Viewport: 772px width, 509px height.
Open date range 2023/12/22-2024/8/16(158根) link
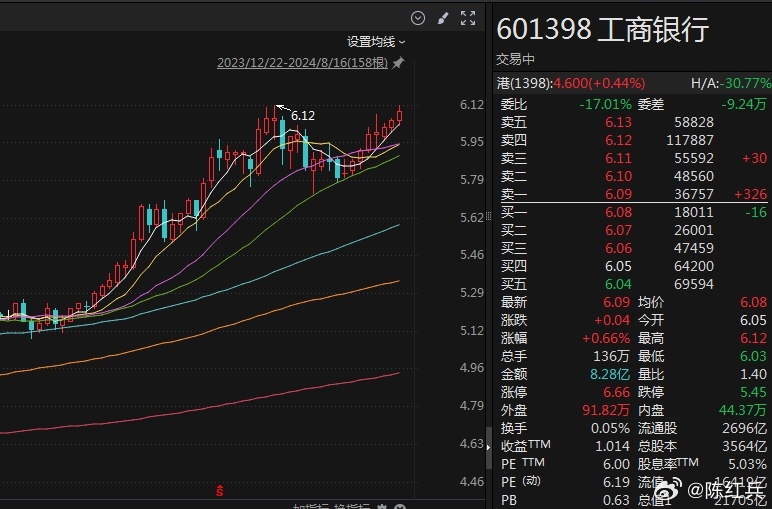pyautogui.click(x=302, y=63)
